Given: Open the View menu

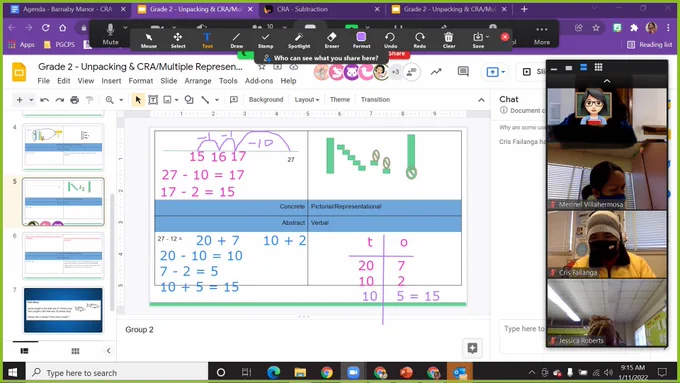Looking at the screenshot, I should pyautogui.click(x=86, y=81).
